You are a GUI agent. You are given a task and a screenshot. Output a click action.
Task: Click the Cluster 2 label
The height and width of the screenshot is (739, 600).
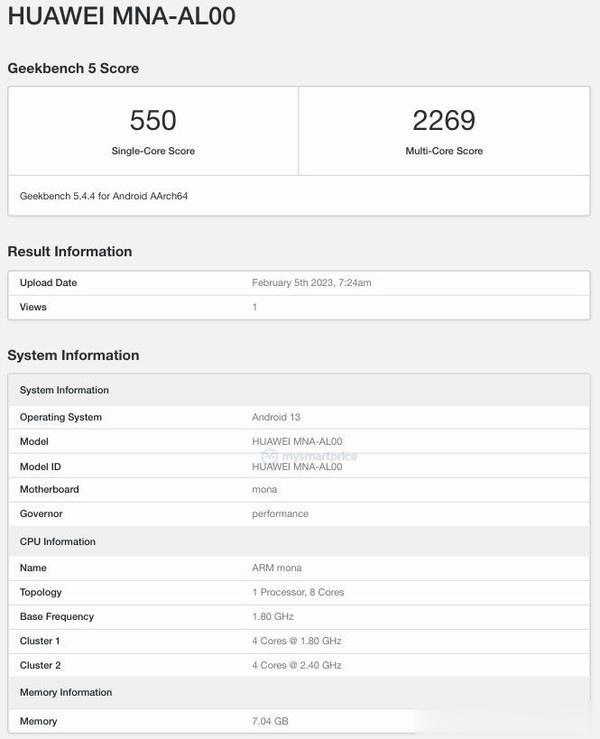click(x=40, y=665)
